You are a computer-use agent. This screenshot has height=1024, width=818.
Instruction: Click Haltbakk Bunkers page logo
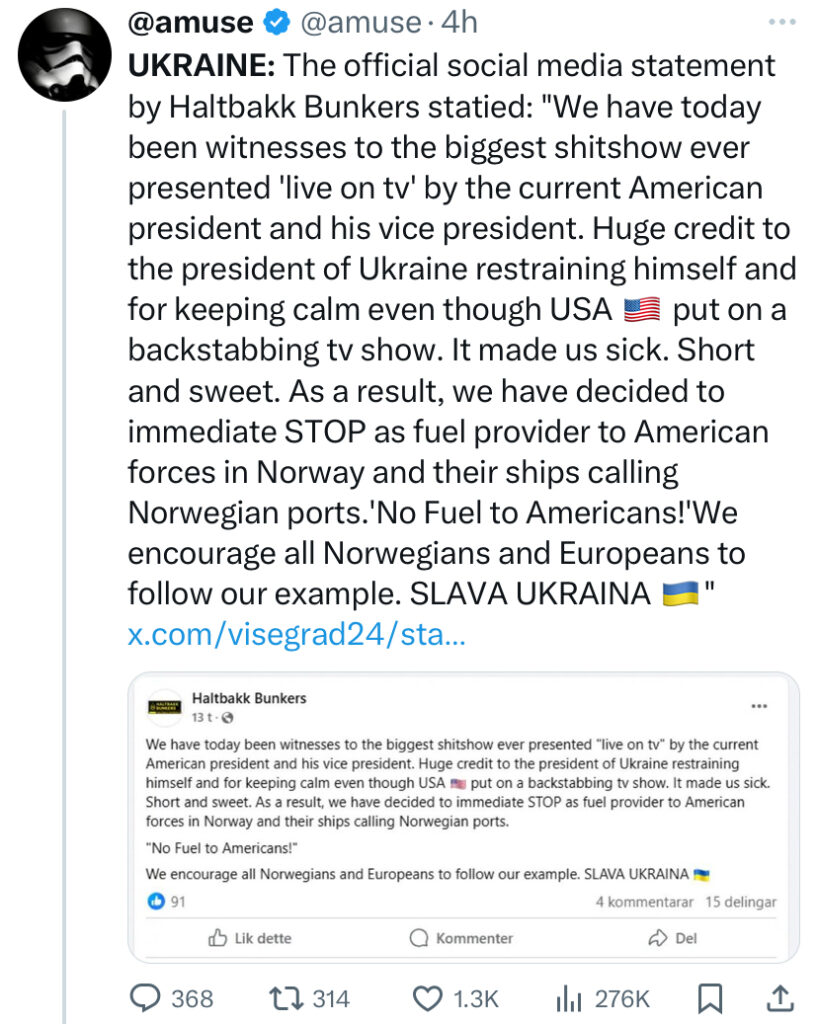click(165, 707)
